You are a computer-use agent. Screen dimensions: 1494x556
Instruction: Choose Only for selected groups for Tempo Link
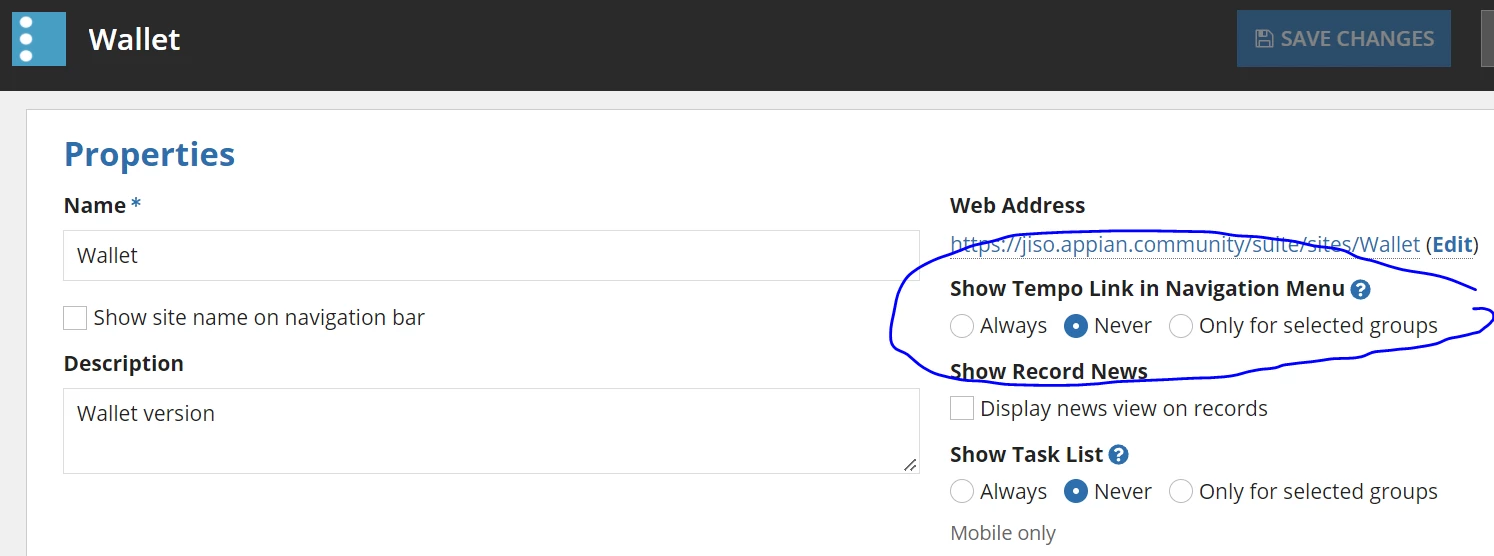pyautogui.click(x=1181, y=326)
